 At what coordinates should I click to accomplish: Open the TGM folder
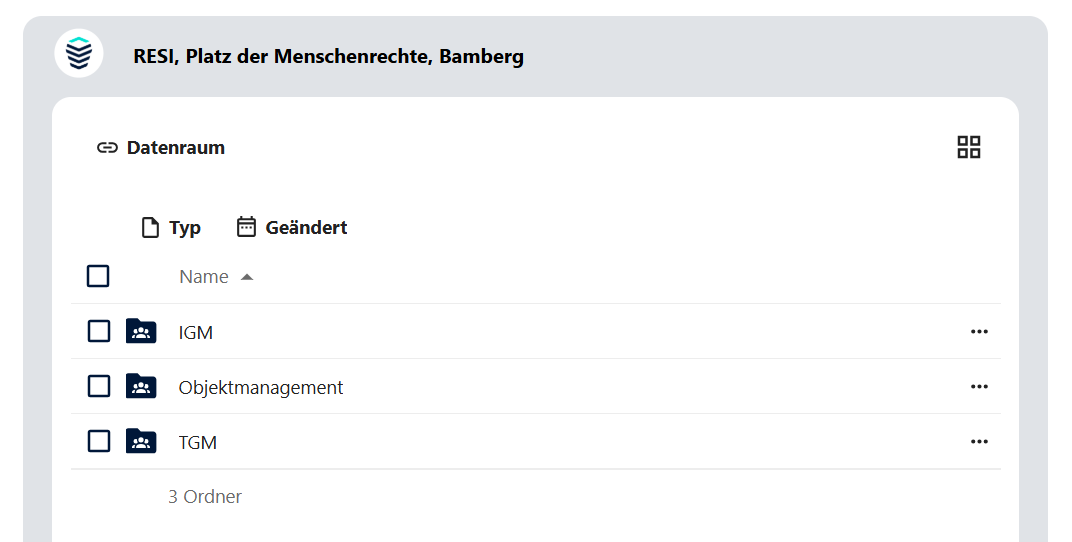click(198, 442)
